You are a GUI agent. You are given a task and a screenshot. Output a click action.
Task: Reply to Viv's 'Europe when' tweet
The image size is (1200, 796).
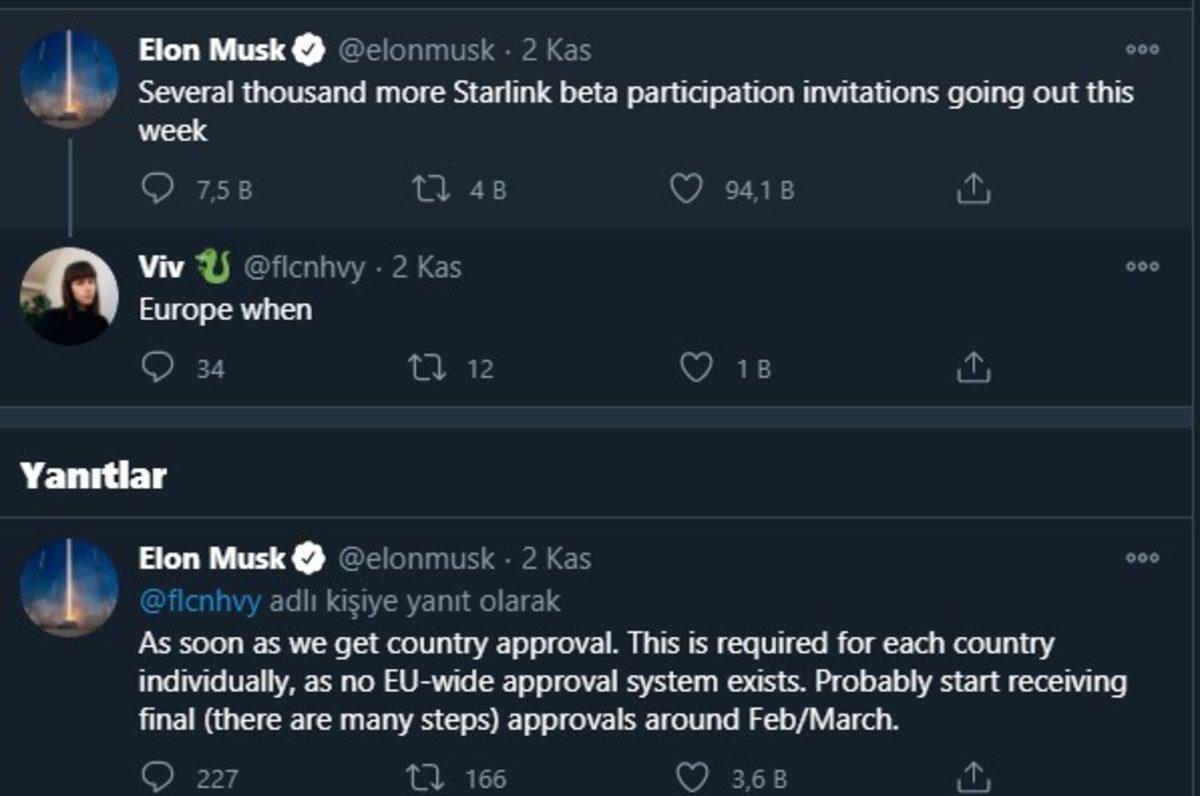tap(156, 367)
